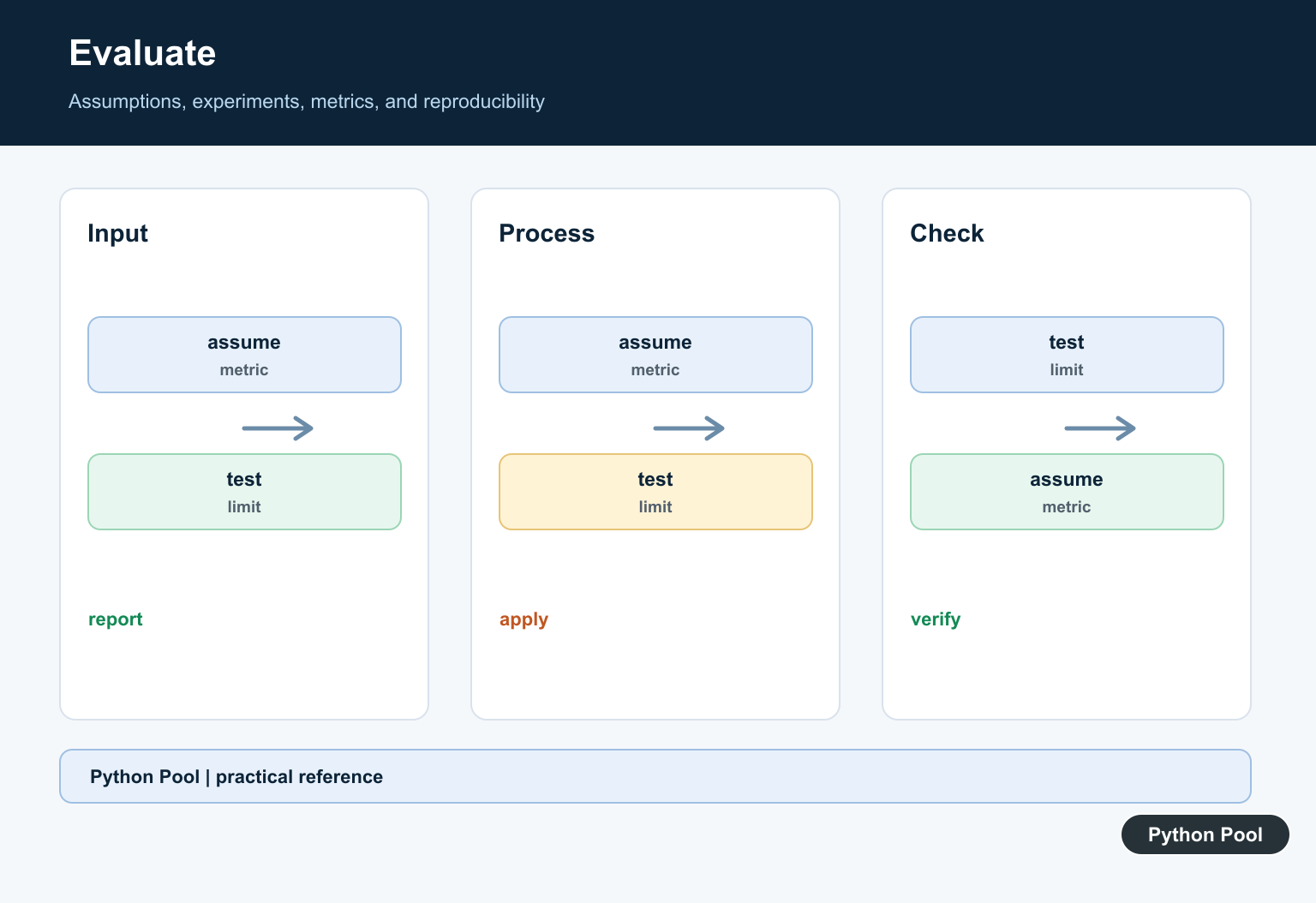Click the arrow icon in the Check card
The height and width of the screenshot is (903, 1316).
[1100, 428]
